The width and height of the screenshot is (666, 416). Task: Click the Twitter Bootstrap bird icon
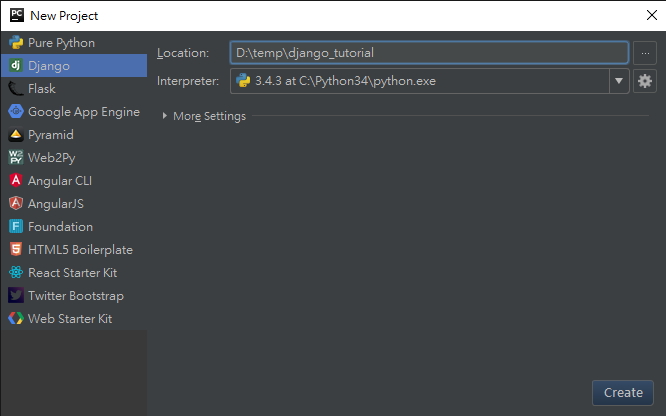click(16, 295)
